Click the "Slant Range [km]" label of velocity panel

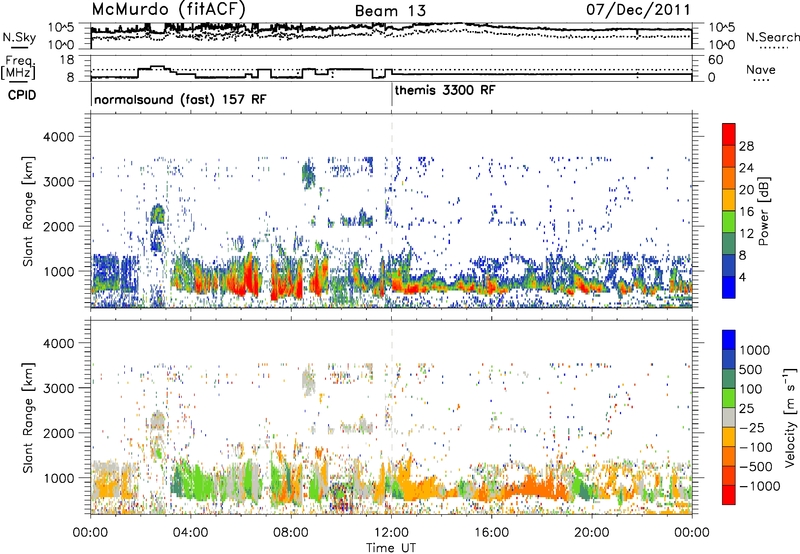click(x=28, y=417)
